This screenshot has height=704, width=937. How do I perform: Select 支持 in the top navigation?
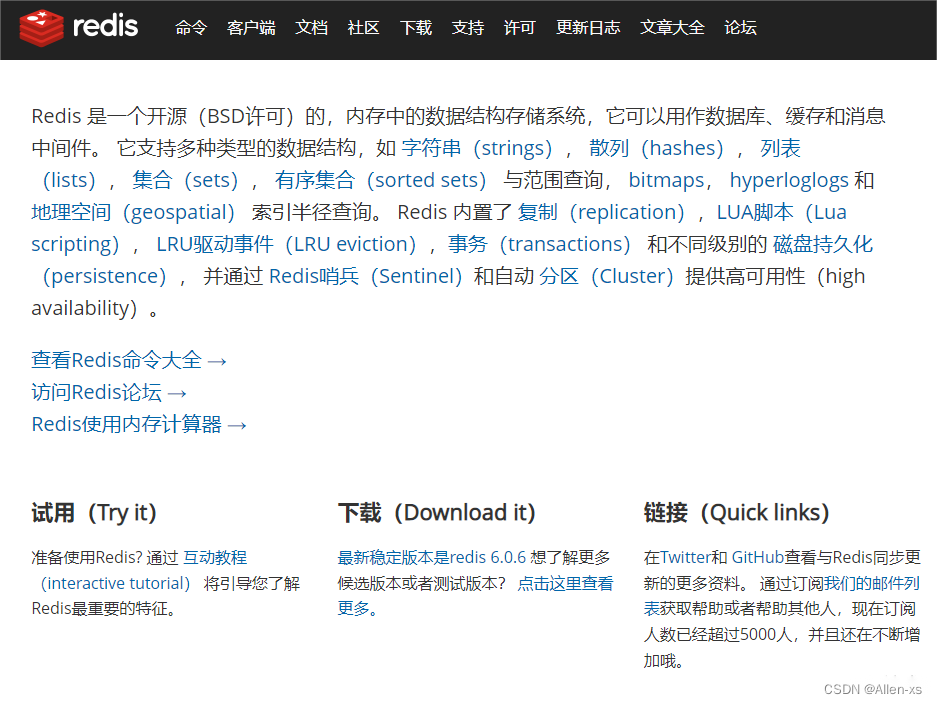click(468, 27)
